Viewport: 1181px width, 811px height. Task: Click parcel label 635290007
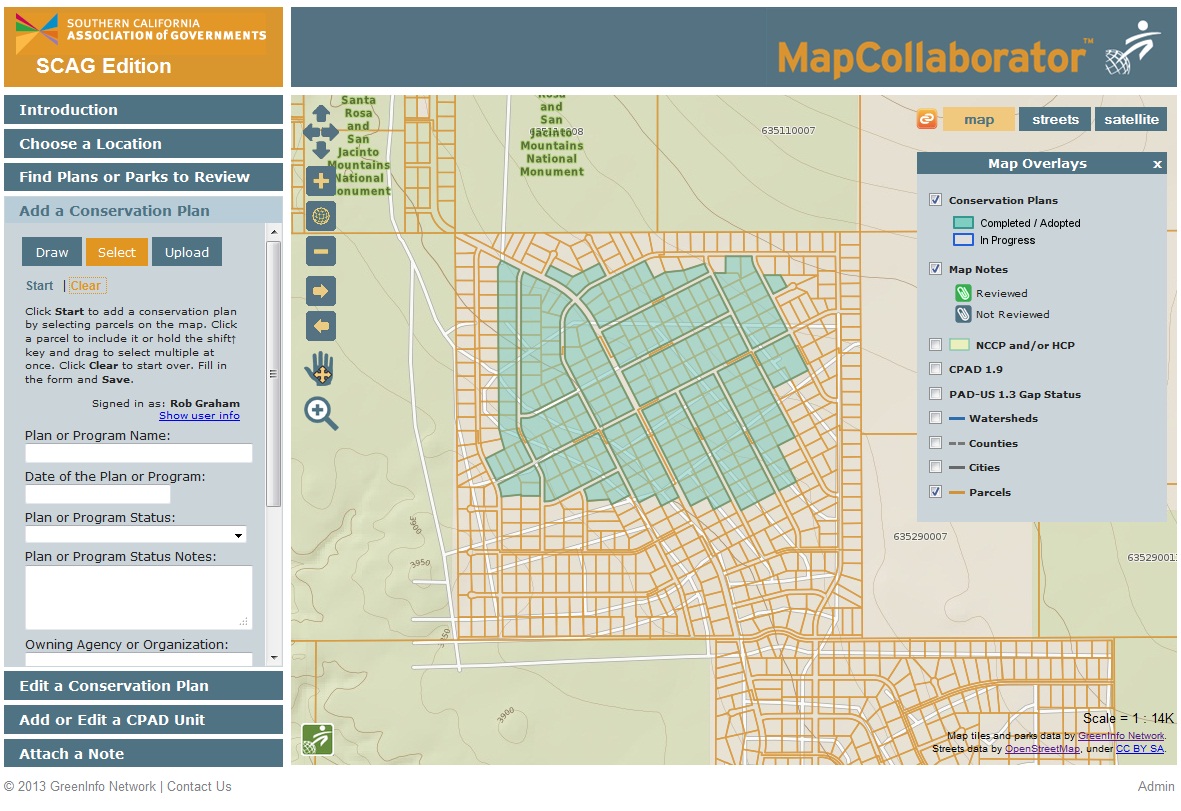[920, 537]
